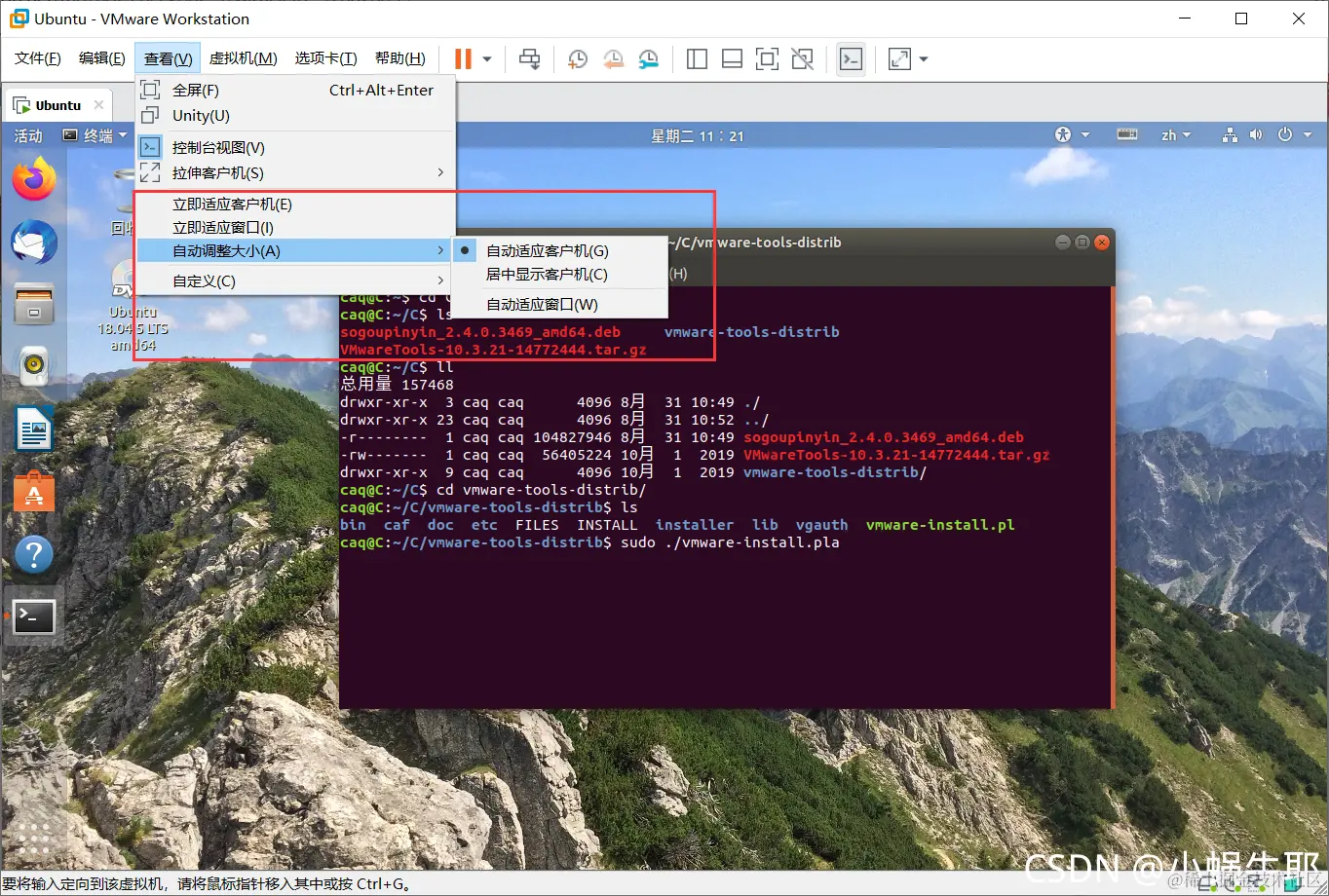Select 居中显示客户机(C) option
The image size is (1329, 896).
point(560,274)
